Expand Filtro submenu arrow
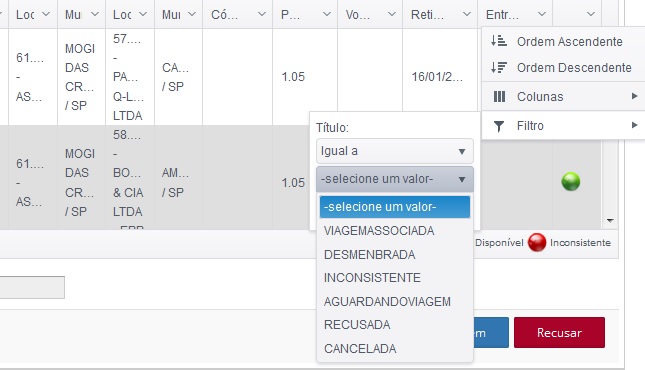The width and height of the screenshot is (645, 370). pos(634,125)
